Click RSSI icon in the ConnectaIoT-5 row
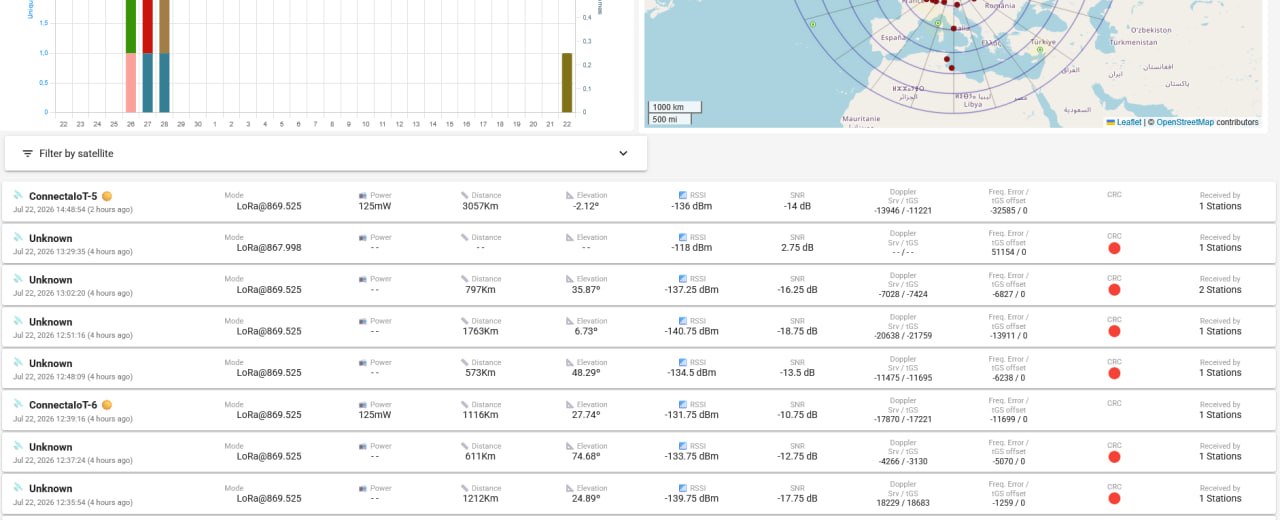 (x=683, y=195)
